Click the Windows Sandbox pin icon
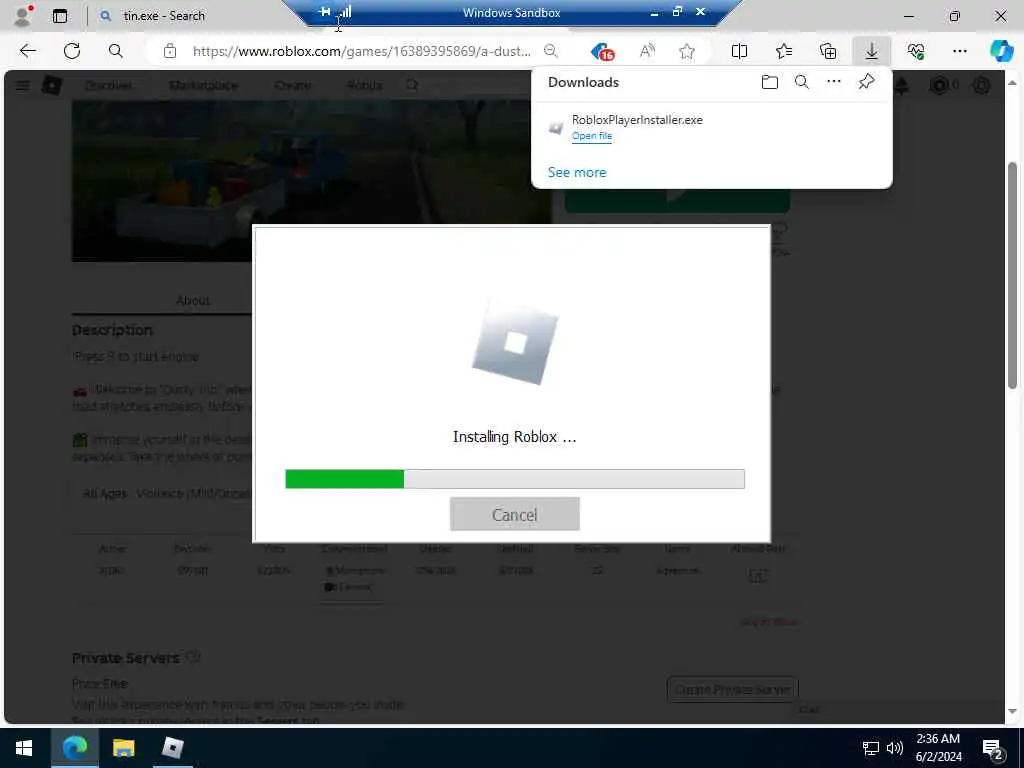Screen dimensions: 1024x768 (325, 12)
